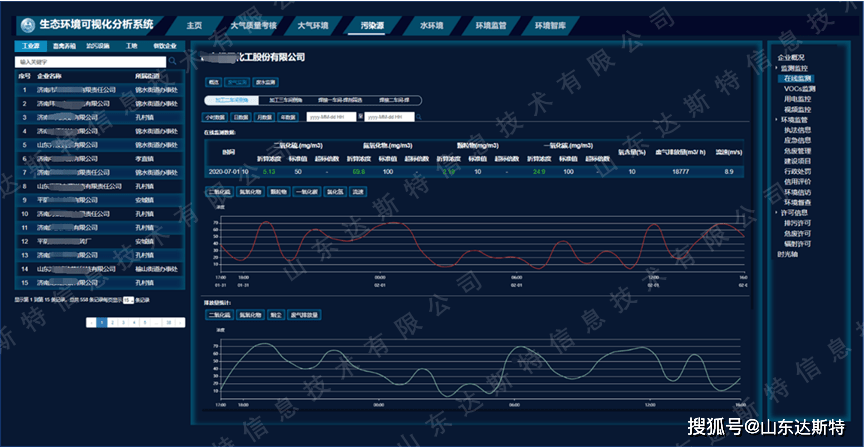Click the system logo icon in header
The height and width of the screenshot is (447, 865).
tap(28, 23)
